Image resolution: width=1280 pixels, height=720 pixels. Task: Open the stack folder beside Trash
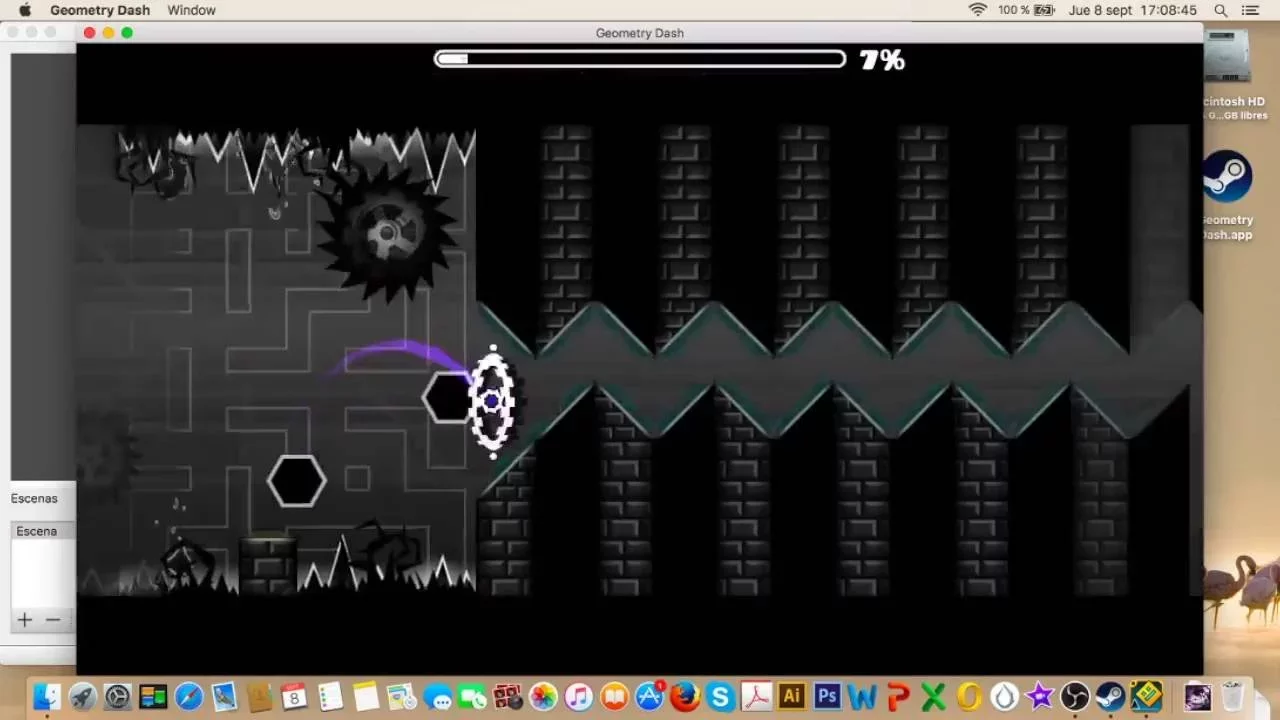coord(1197,696)
